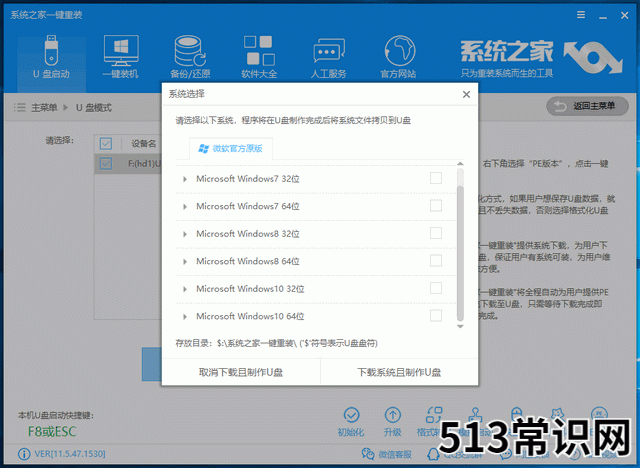Click scroll up arrow in system list

460,163
